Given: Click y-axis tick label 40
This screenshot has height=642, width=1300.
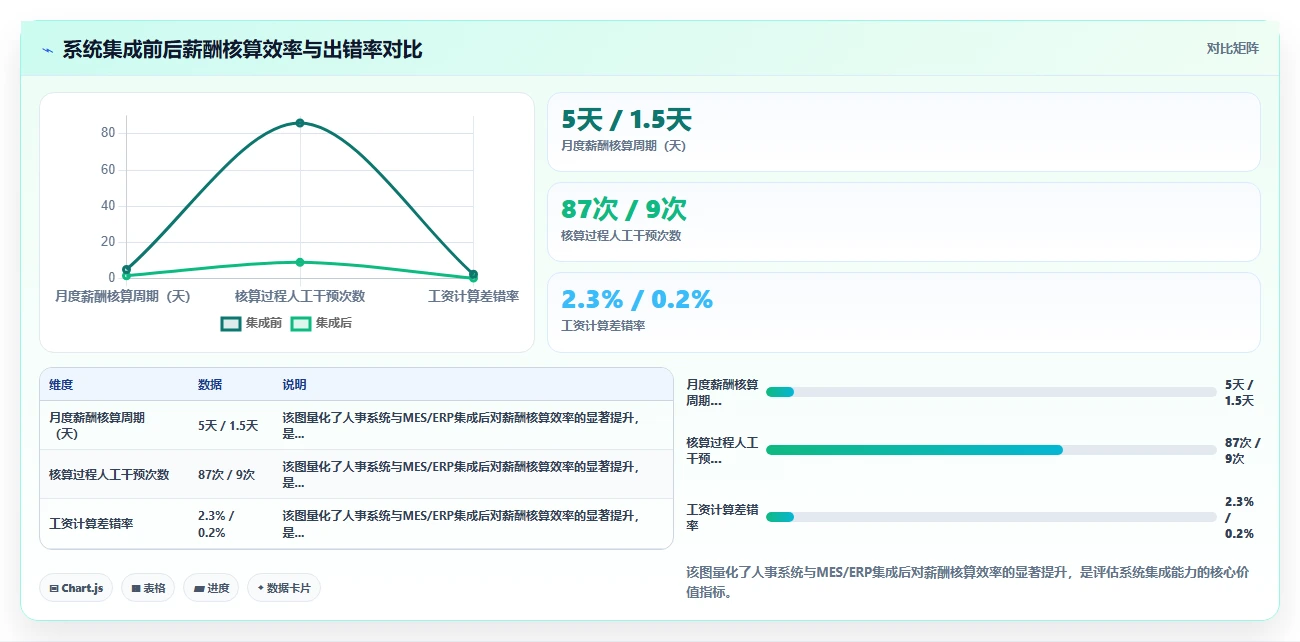Looking at the screenshot, I should [108, 205].
